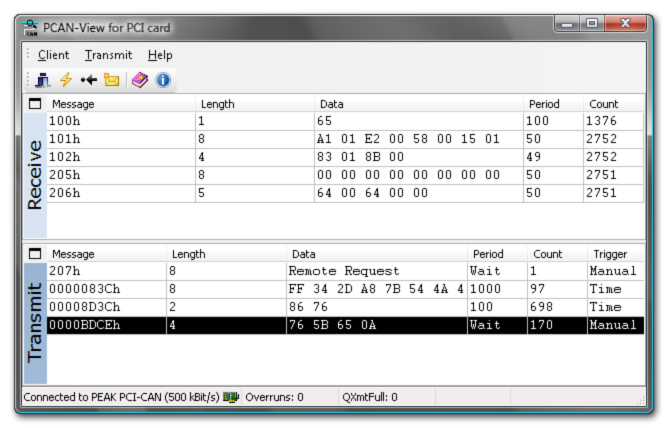668x428 pixels.
Task: Click the lightning bolt Reset icon
Action: tap(66, 80)
